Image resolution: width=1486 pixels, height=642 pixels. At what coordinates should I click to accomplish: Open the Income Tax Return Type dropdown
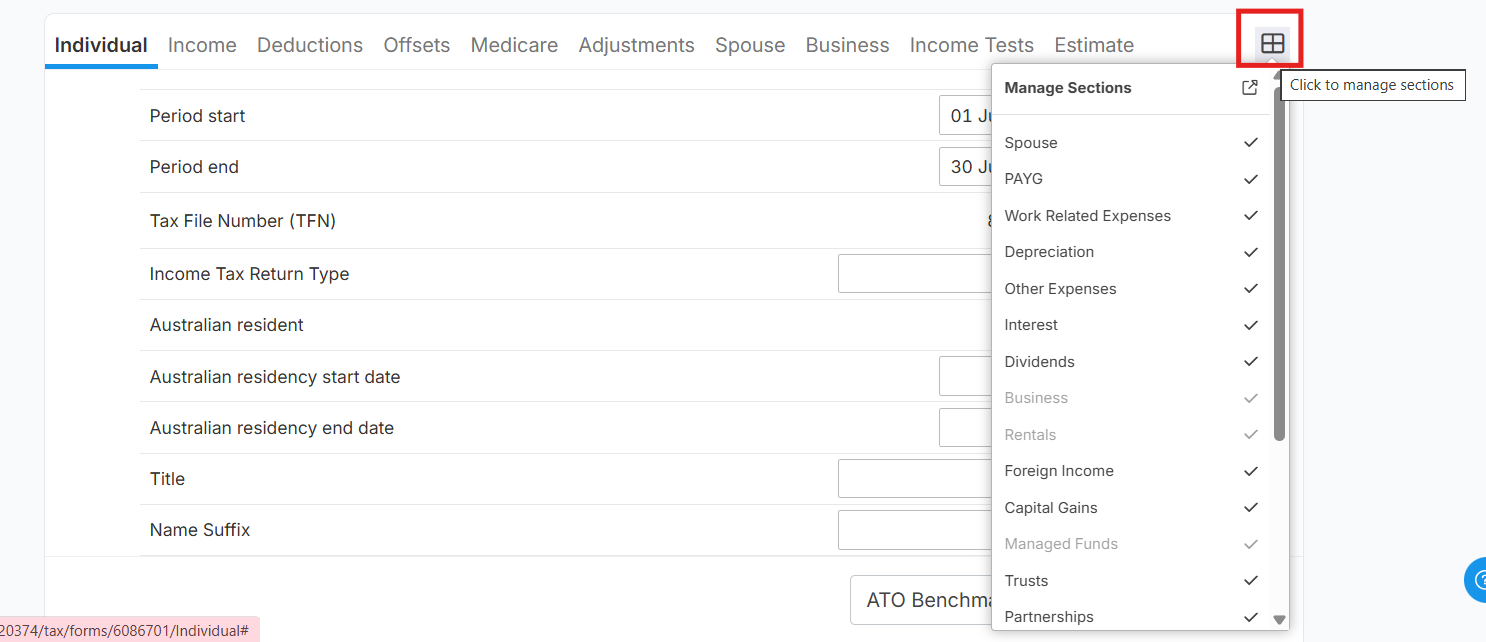click(914, 274)
